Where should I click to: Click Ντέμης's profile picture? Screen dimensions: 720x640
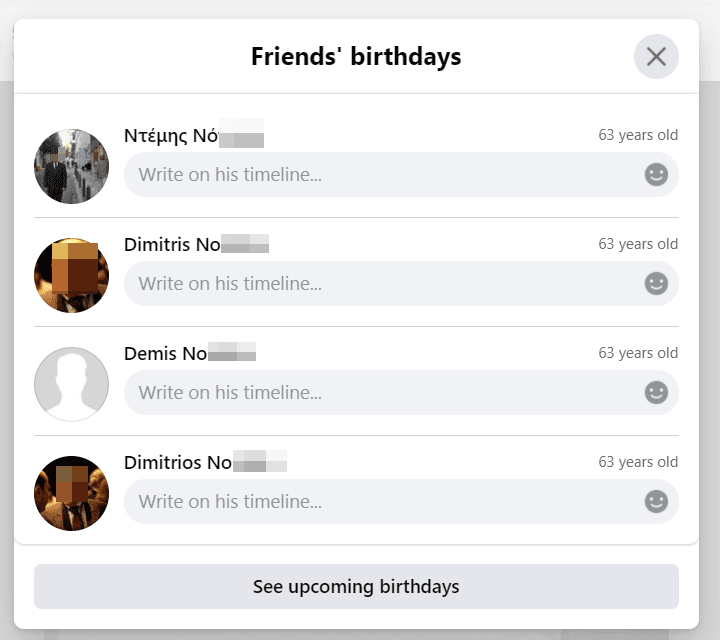click(x=72, y=166)
